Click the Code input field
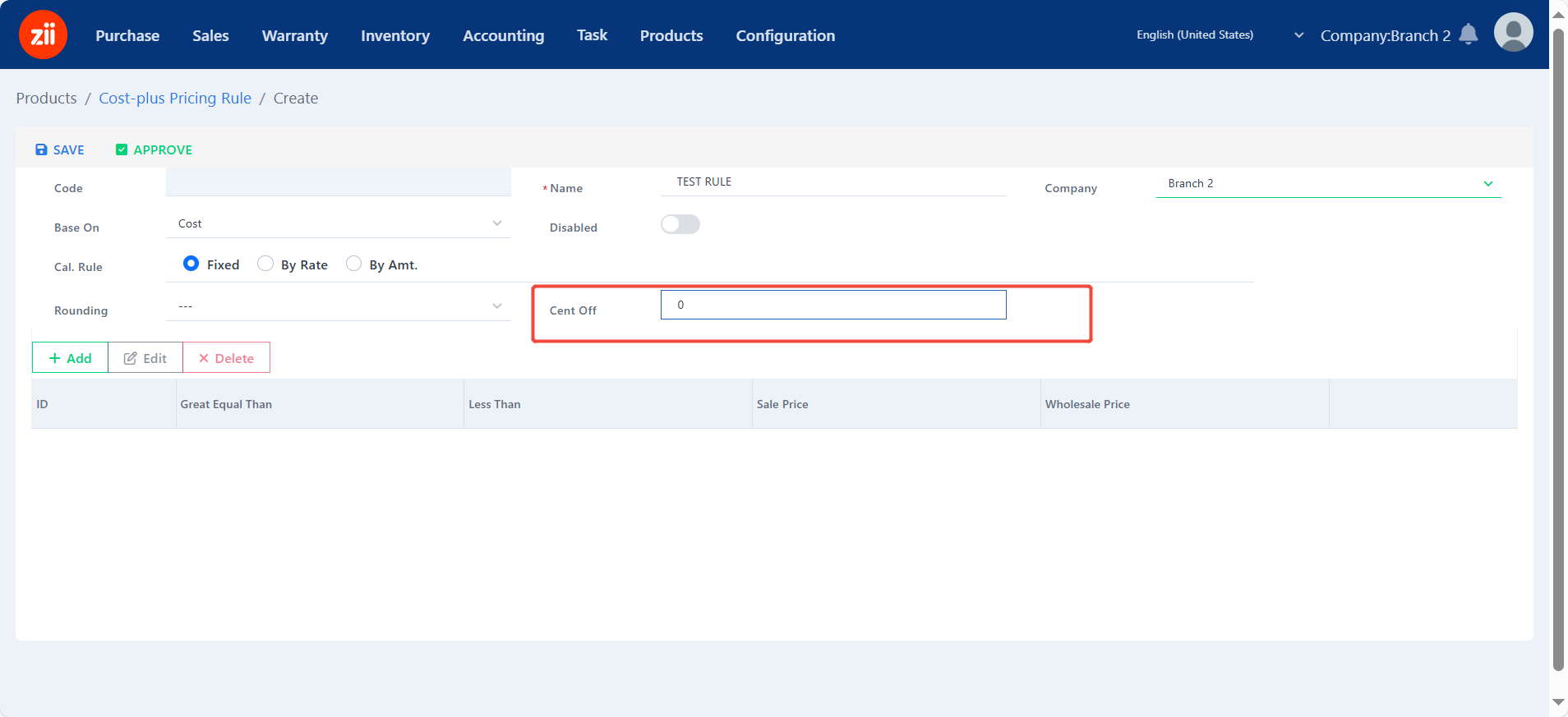 (338, 182)
